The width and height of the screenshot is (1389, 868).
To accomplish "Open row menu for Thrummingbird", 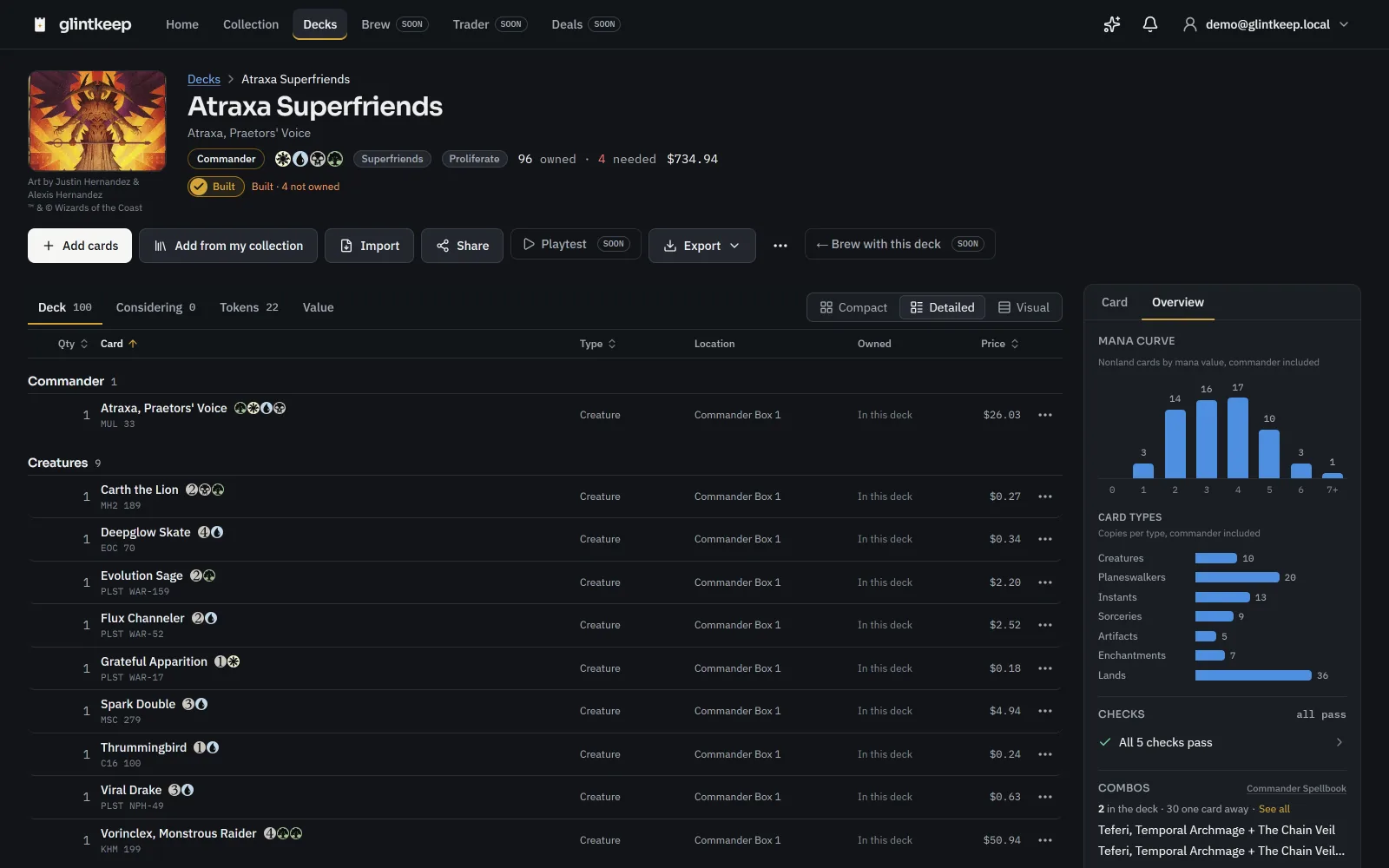I will pyautogui.click(x=1045, y=754).
